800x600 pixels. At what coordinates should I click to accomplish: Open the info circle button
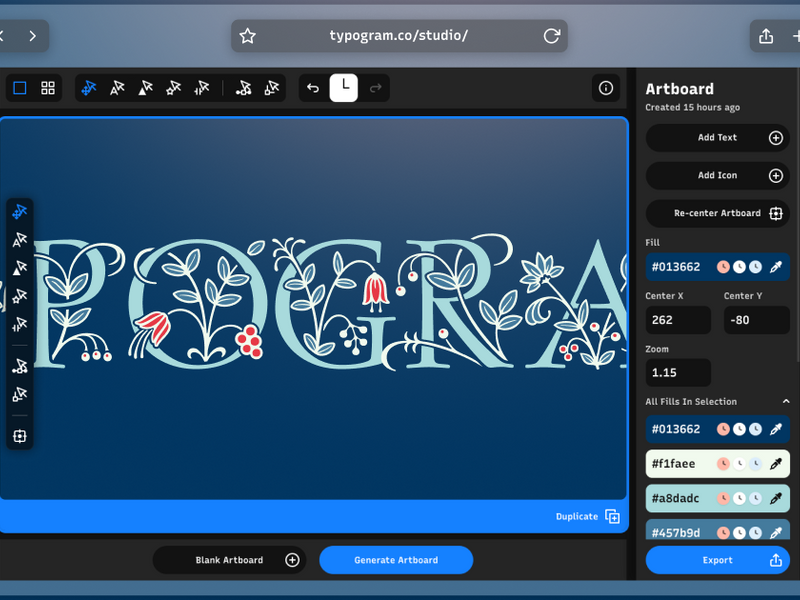[x=606, y=88]
